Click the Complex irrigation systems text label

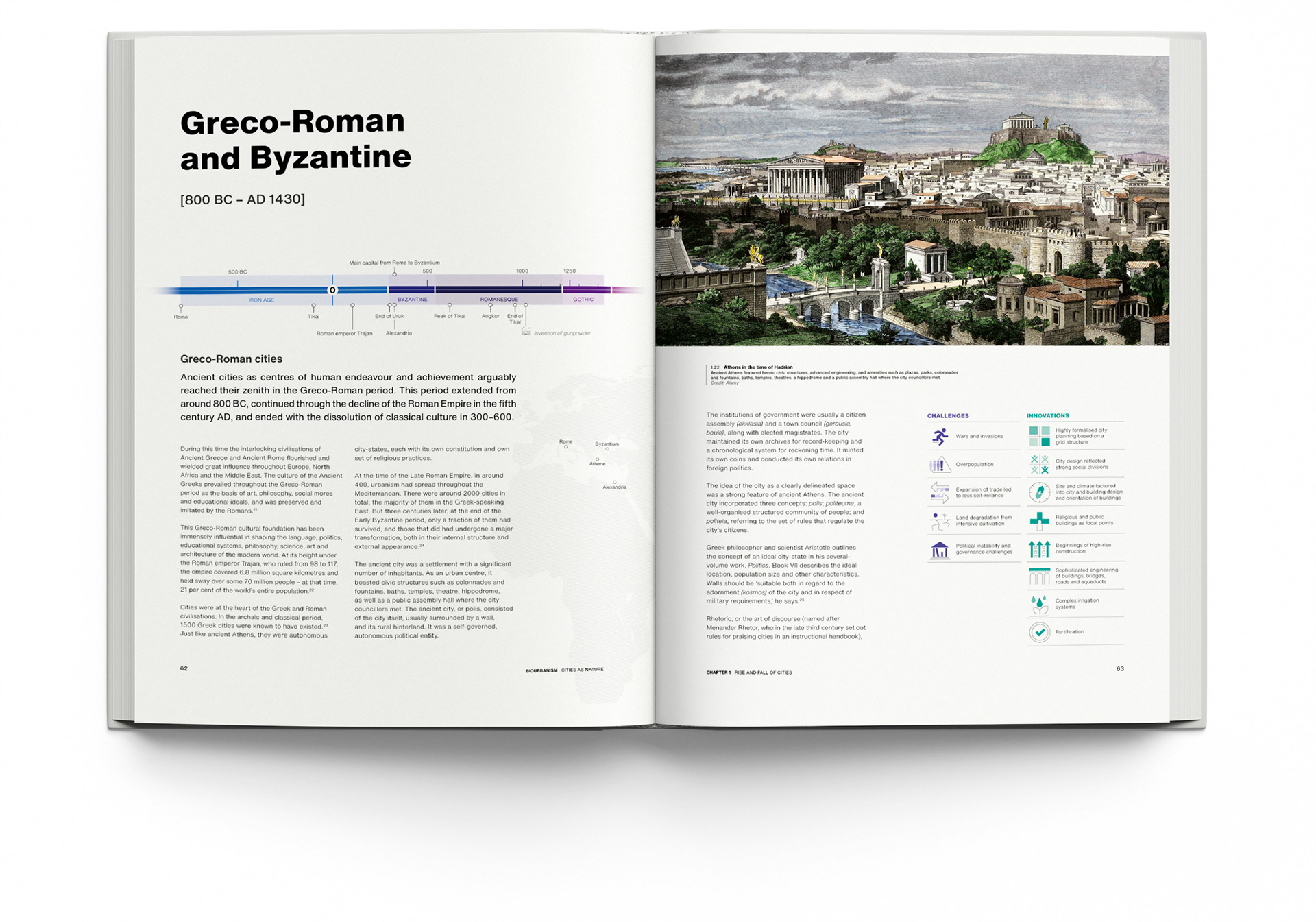click(x=1077, y=603)
